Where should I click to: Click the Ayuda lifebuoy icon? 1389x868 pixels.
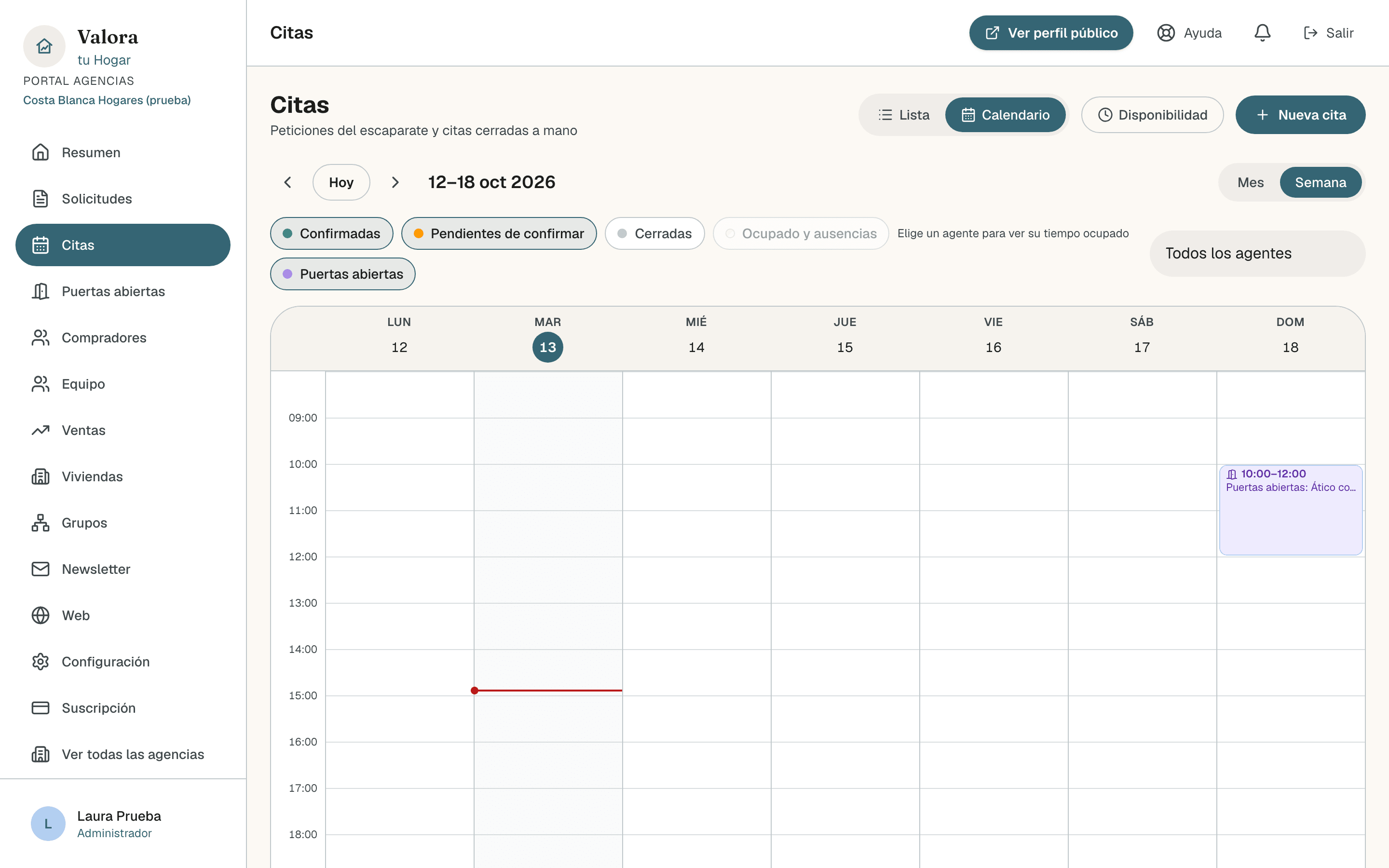pyautogui.click(x=1166, y=33)
